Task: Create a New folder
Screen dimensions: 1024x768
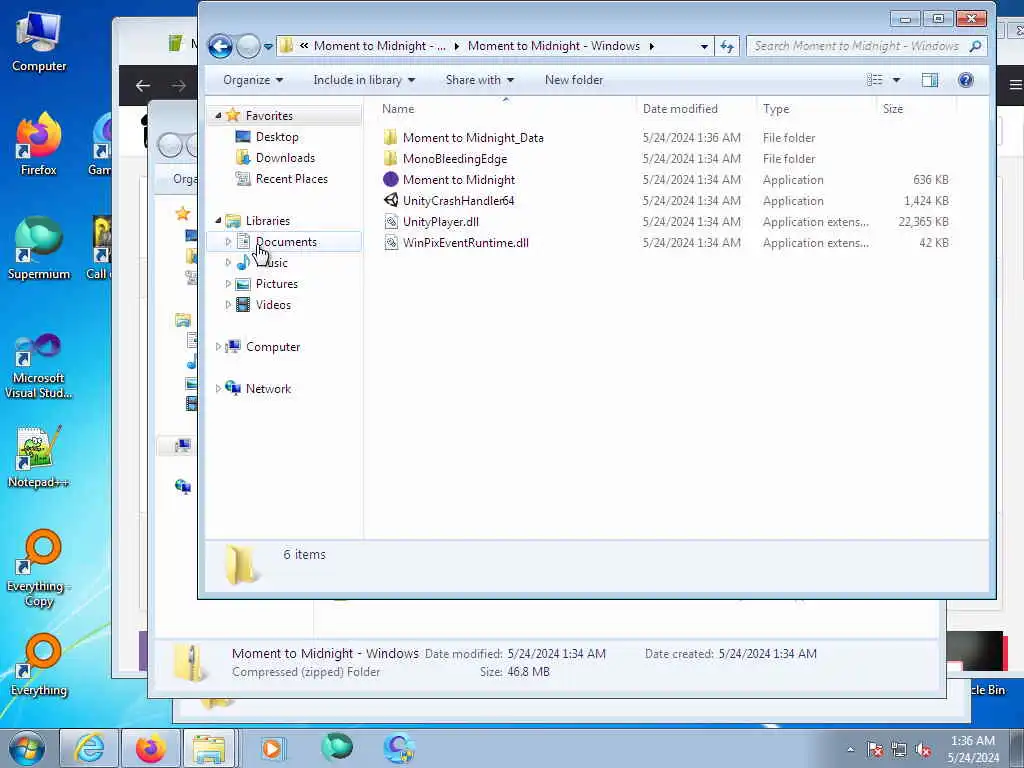Action: (574, 80)
